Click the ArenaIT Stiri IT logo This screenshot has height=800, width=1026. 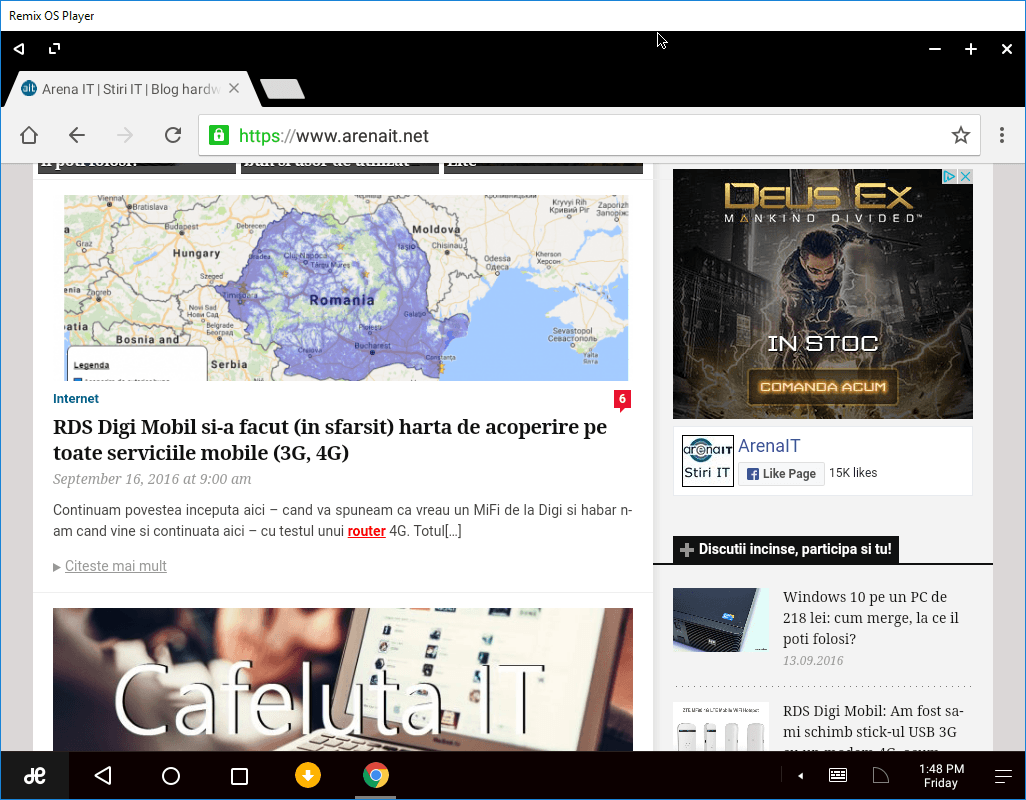pyautogui.click(x=707, y=461)
